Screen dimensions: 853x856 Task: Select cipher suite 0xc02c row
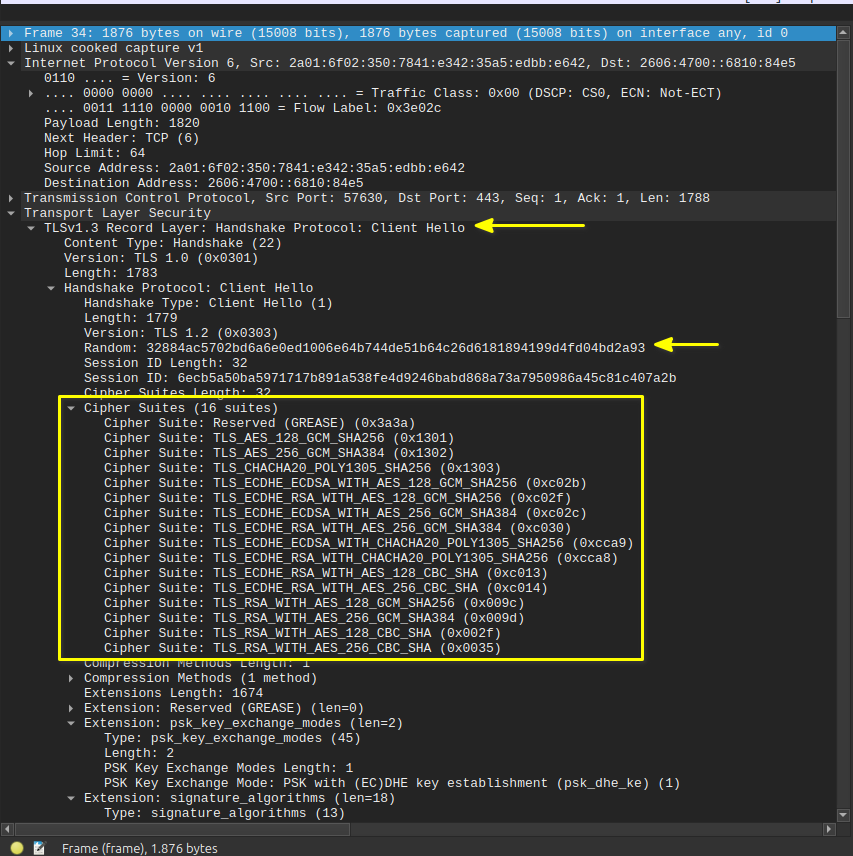tap(345, 514)
